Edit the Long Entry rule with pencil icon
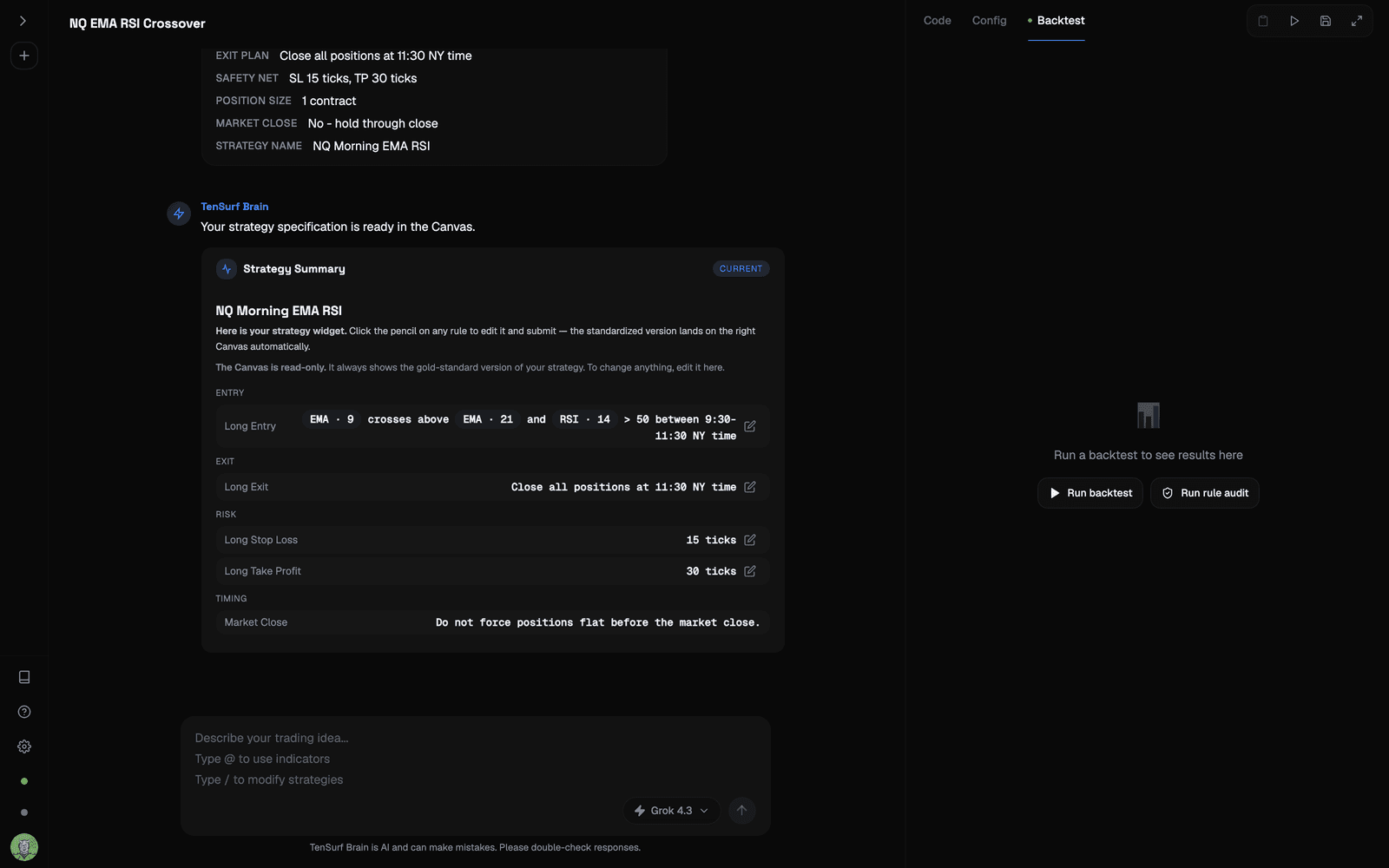This screenshot has width=1389, height=868. (x=750, y=426)
